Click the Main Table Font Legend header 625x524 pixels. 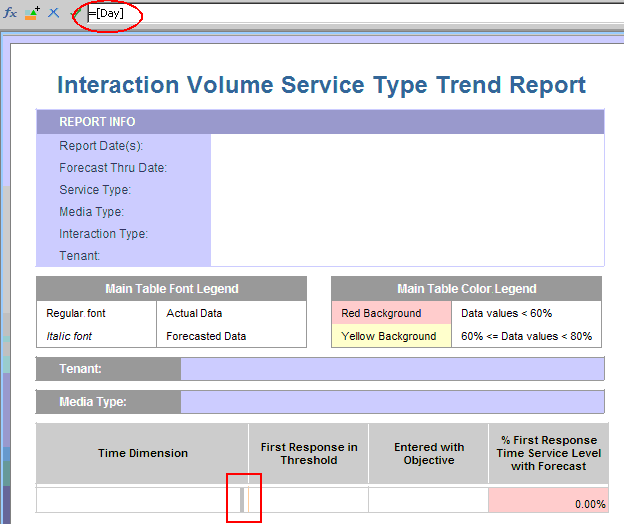coord(171,288)
